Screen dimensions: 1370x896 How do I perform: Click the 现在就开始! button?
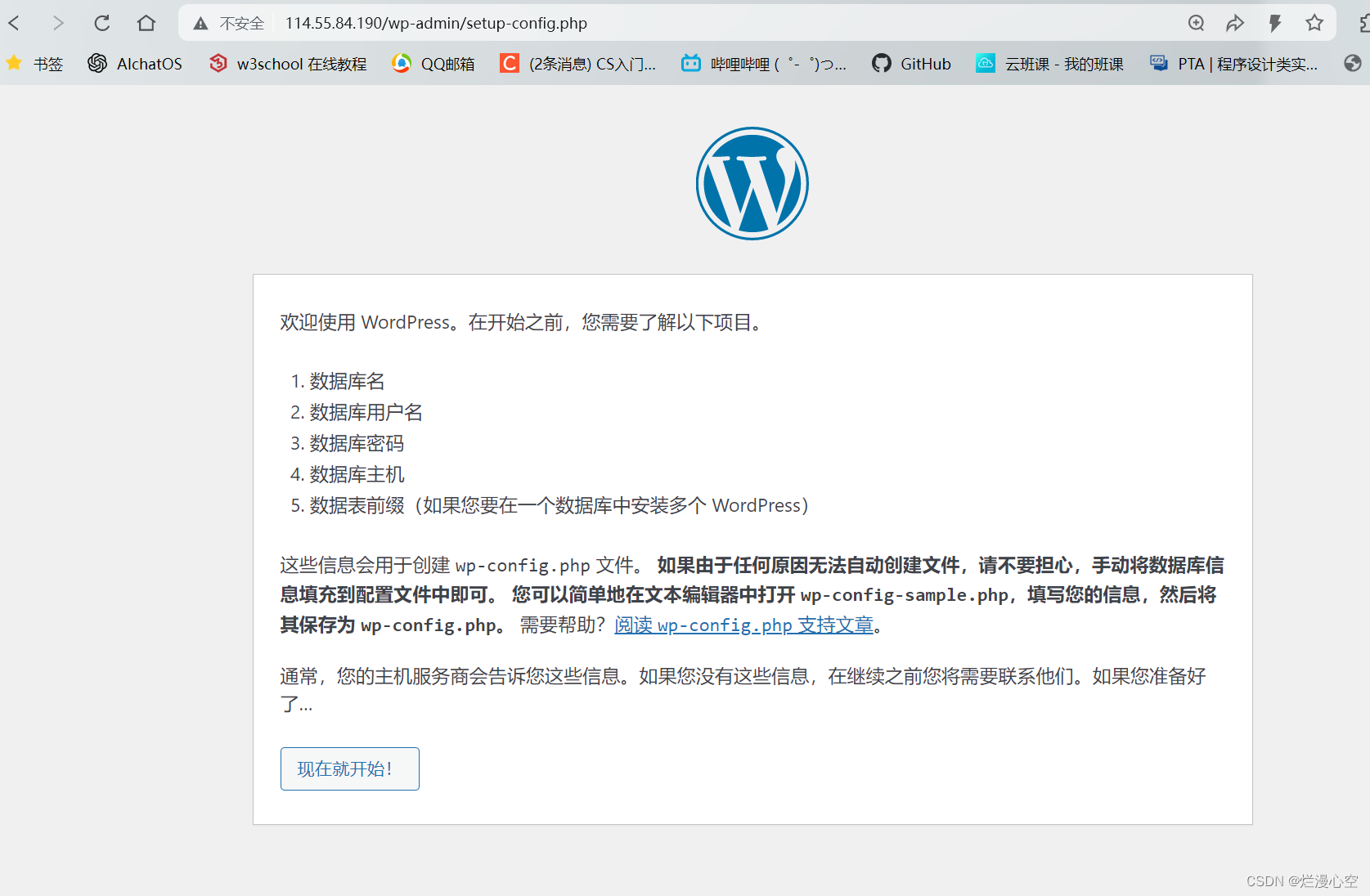tap(349, 768)
